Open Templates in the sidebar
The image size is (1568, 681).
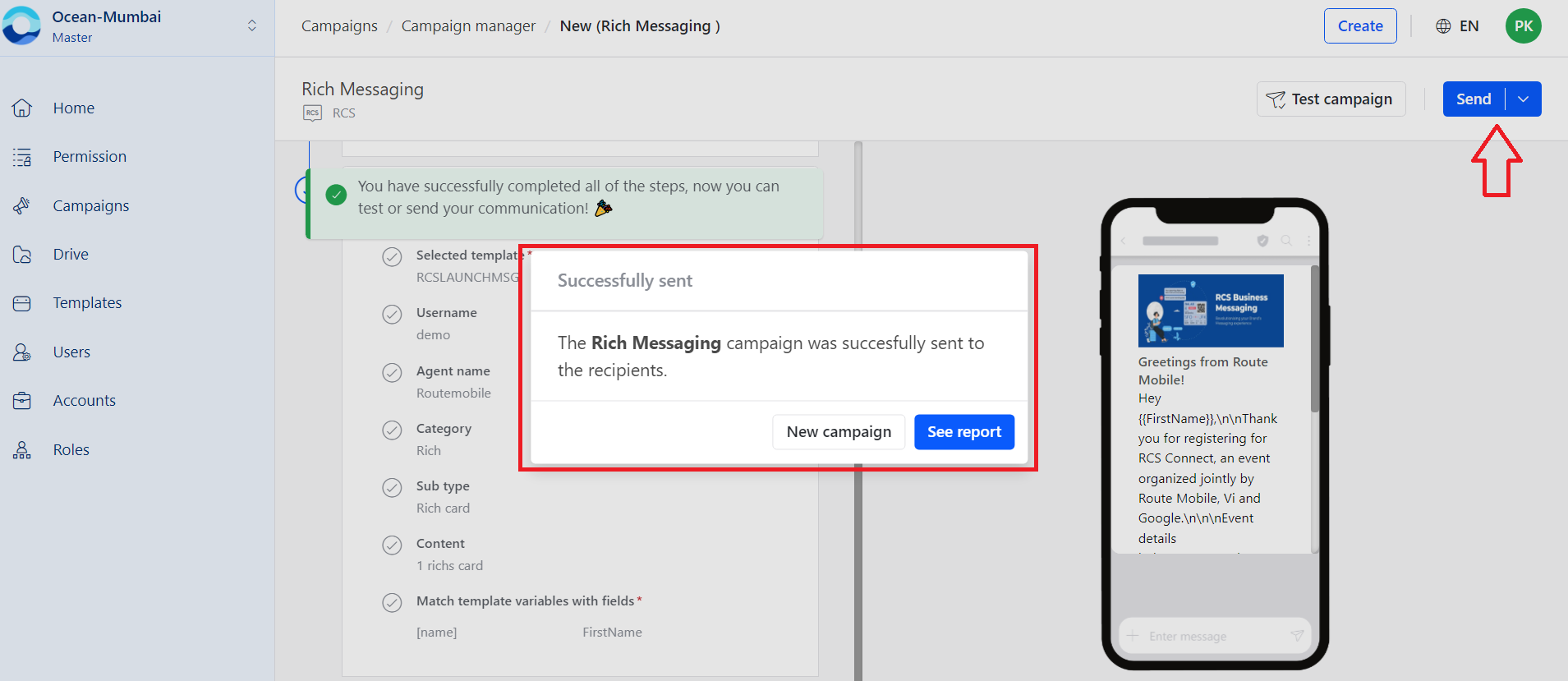point(87,303)
